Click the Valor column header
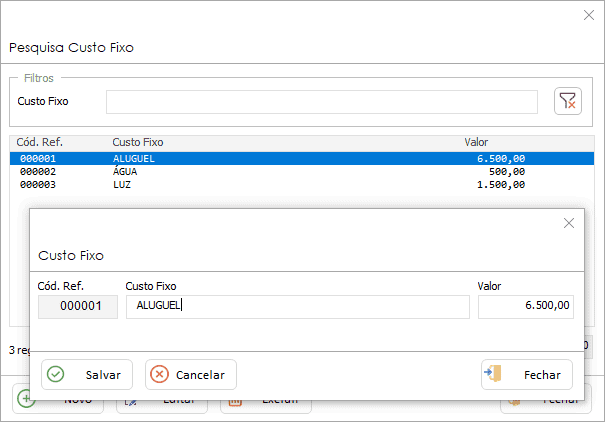This screenshot has width=605, height=422. [476, 142]
